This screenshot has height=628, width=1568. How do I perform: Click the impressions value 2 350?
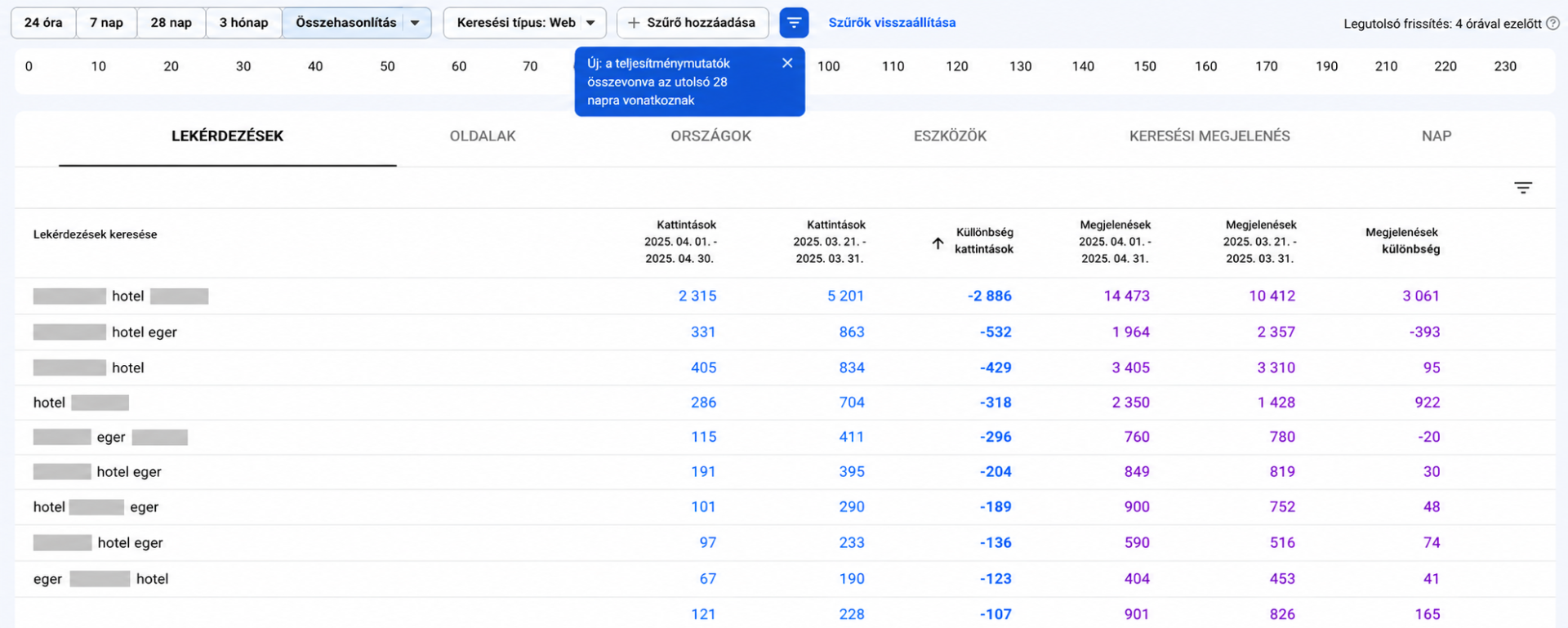pos(1130,402)
